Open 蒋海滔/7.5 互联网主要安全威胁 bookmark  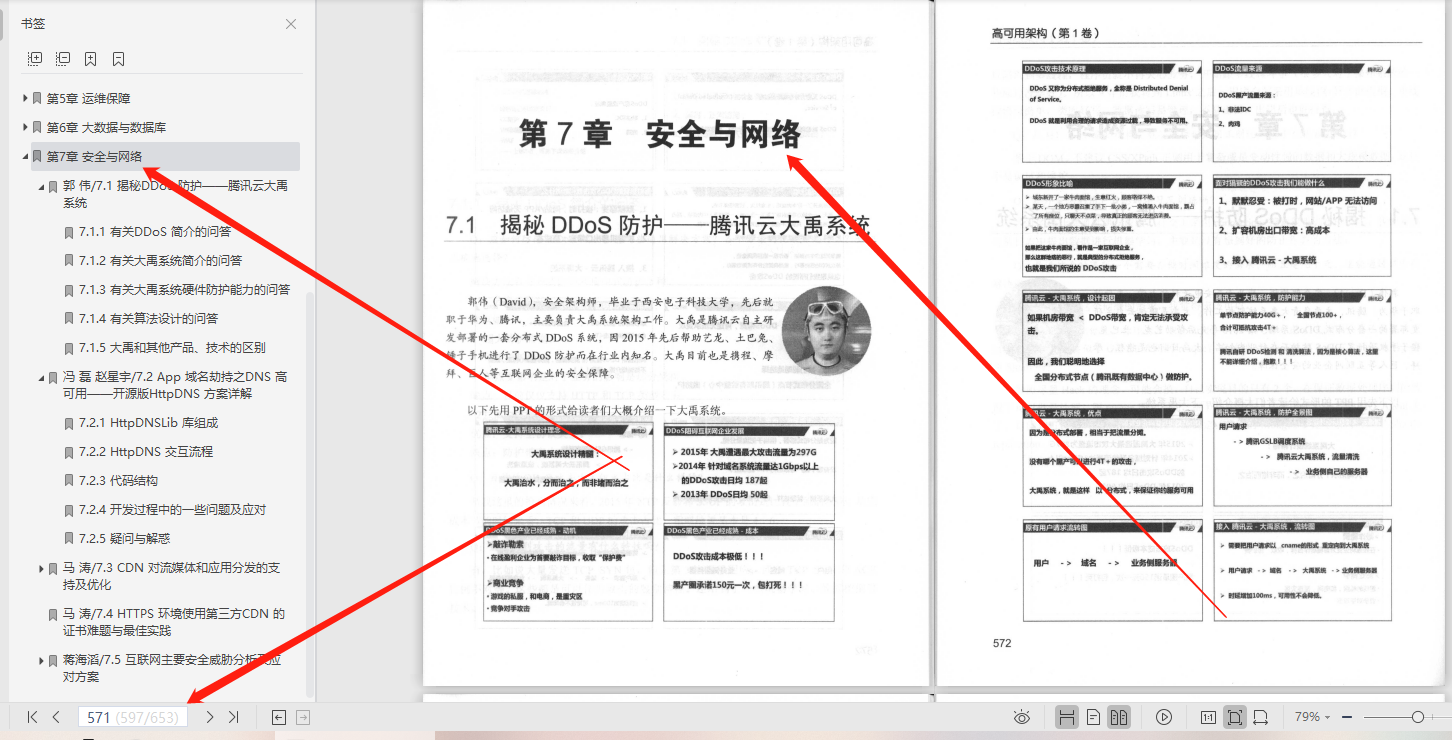pyautogui.click(x=172, y=668)
